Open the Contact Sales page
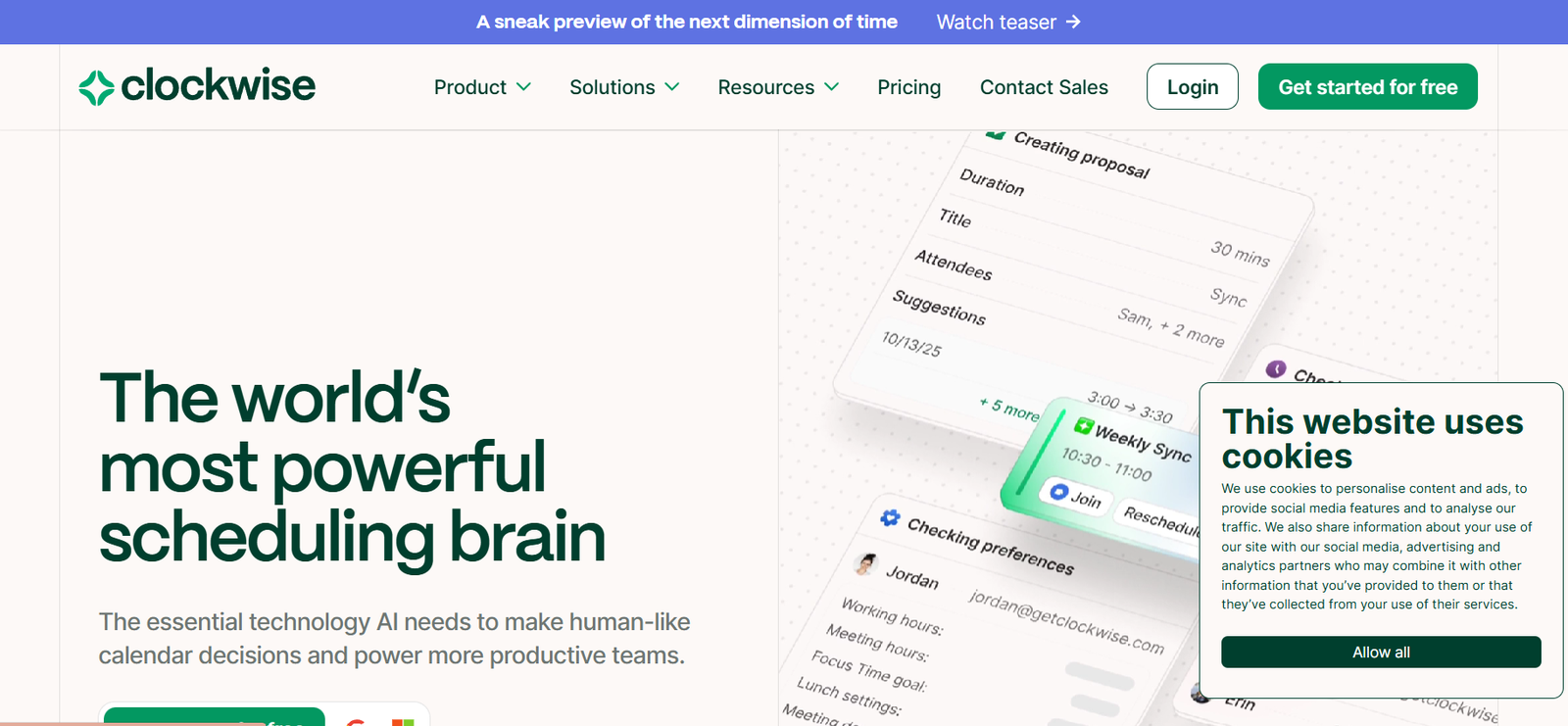 coord(1044,87)
